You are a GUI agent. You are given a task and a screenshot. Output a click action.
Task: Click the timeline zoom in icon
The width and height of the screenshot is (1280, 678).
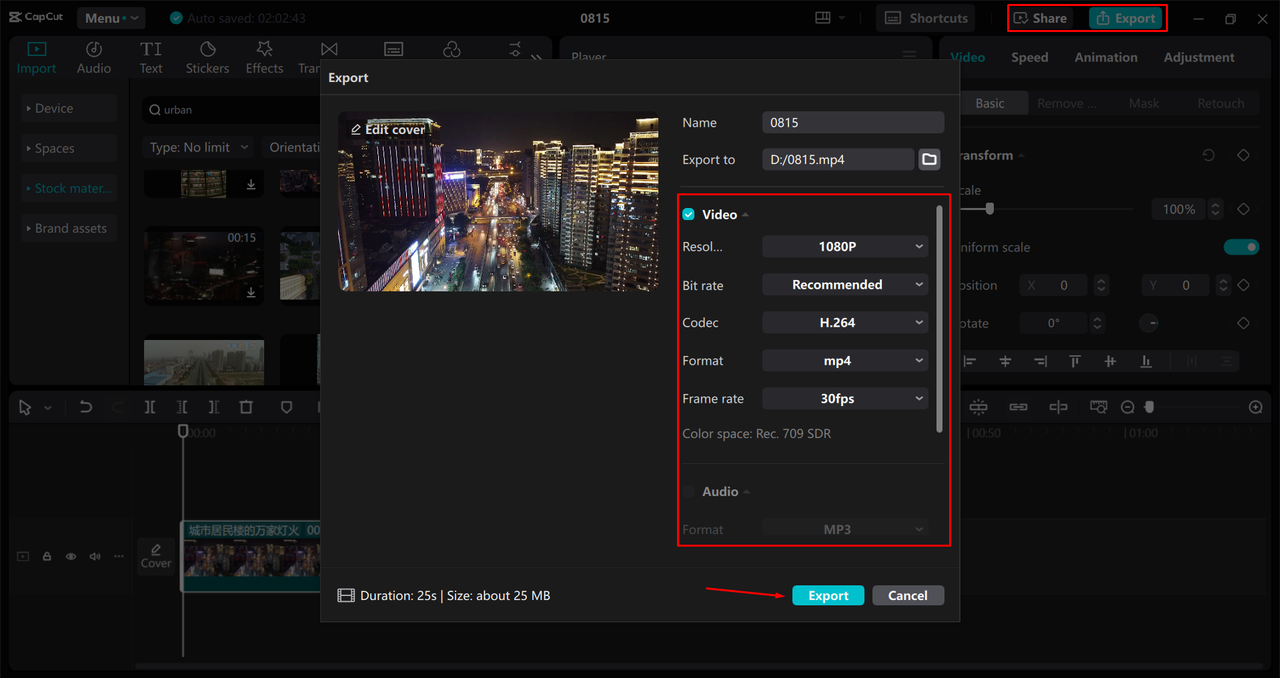click(1256, 407)
